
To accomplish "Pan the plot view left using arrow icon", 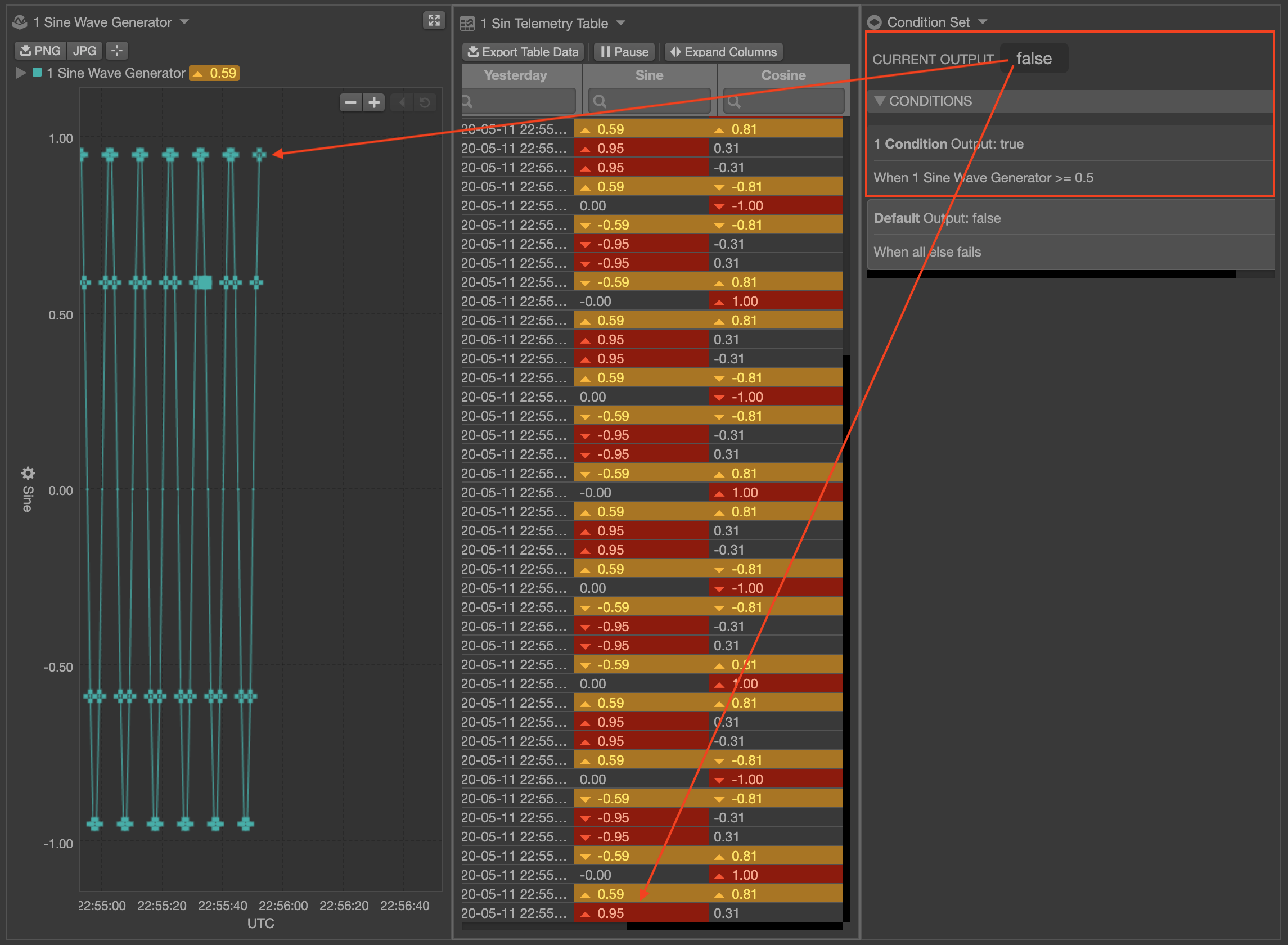I will coord(402,102).
